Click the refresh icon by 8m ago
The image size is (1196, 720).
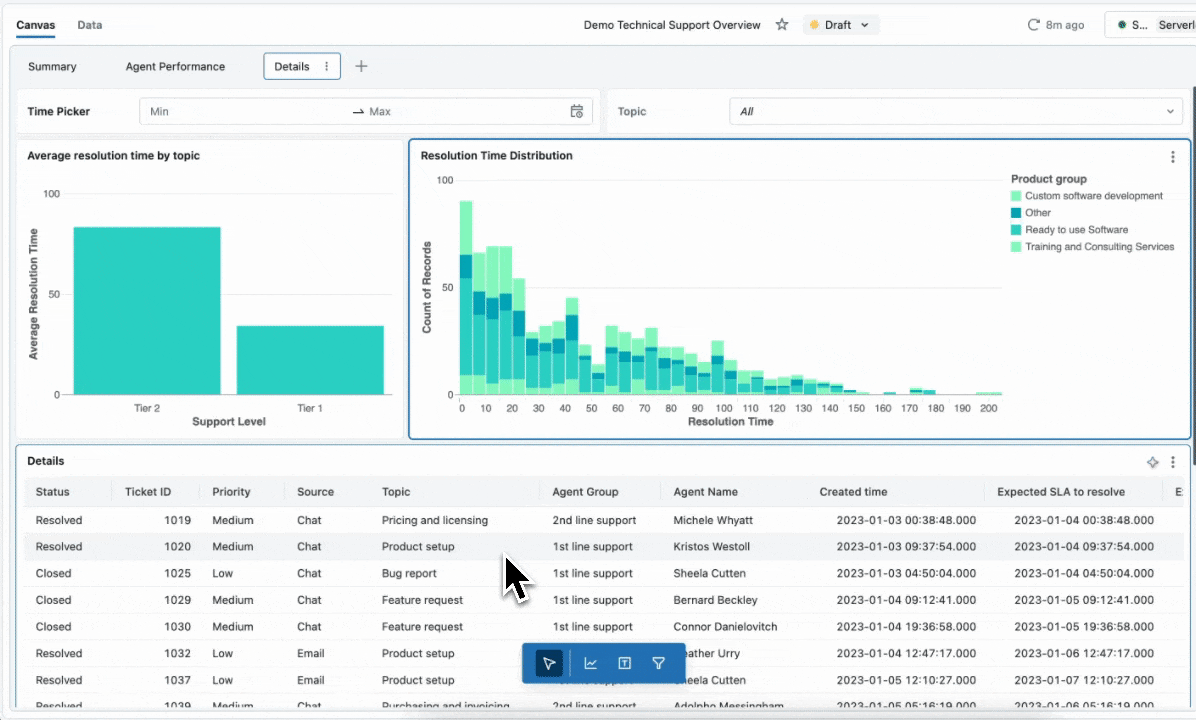click(x=1034, y=25)
